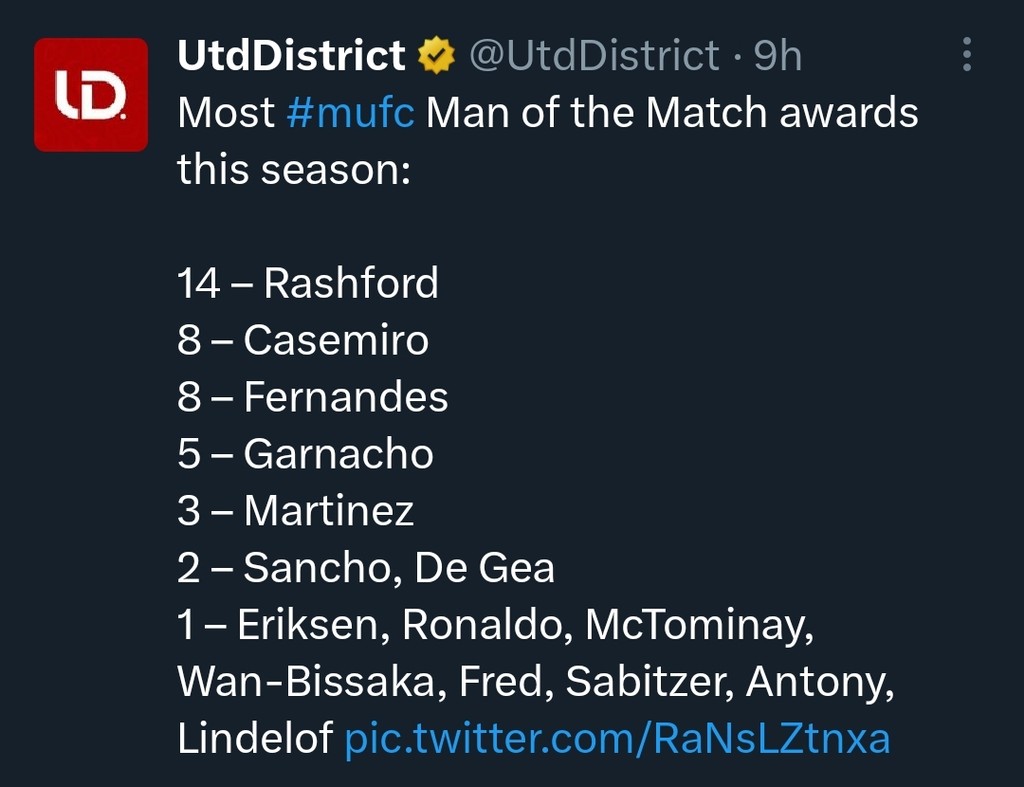The width and height of the screenshot is (1024, 787).
Task: Click the '2 – Sancho, De Gea' line
Action: (366, 568)
